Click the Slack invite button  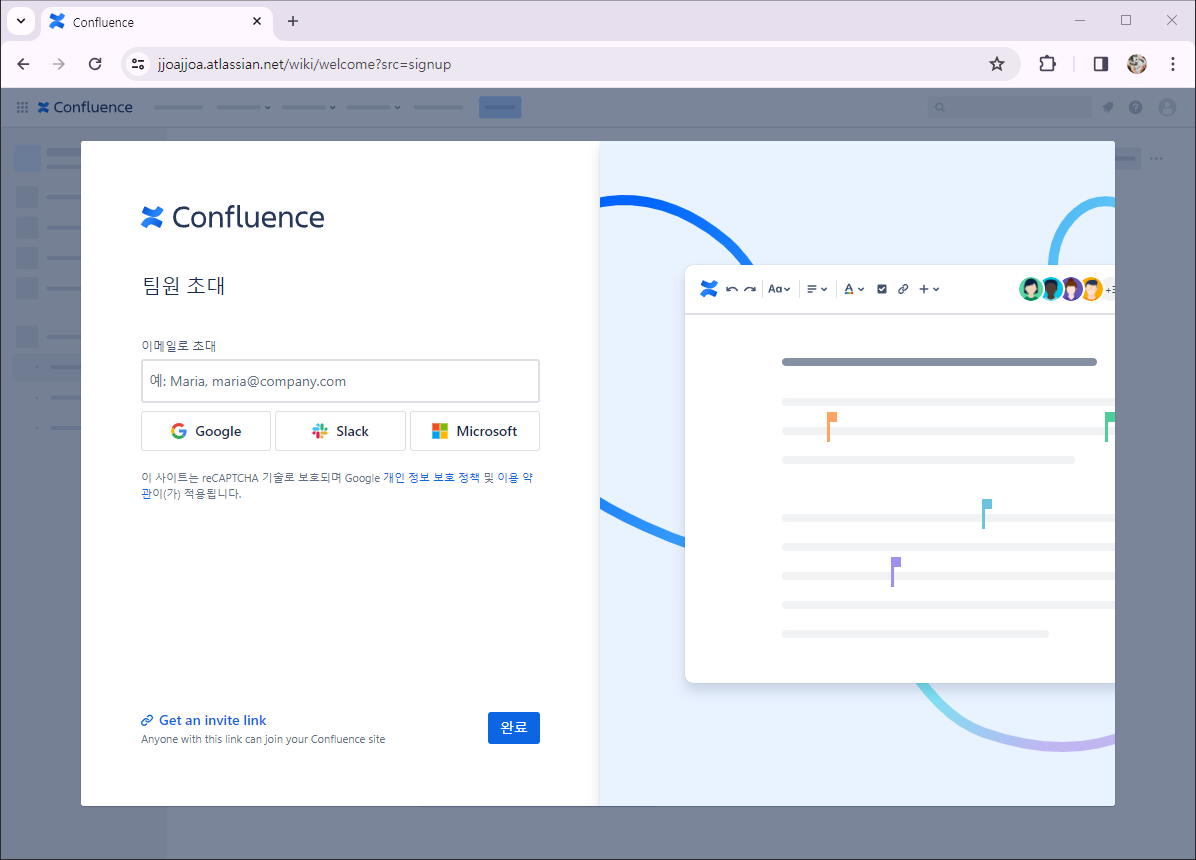[340, 431]
